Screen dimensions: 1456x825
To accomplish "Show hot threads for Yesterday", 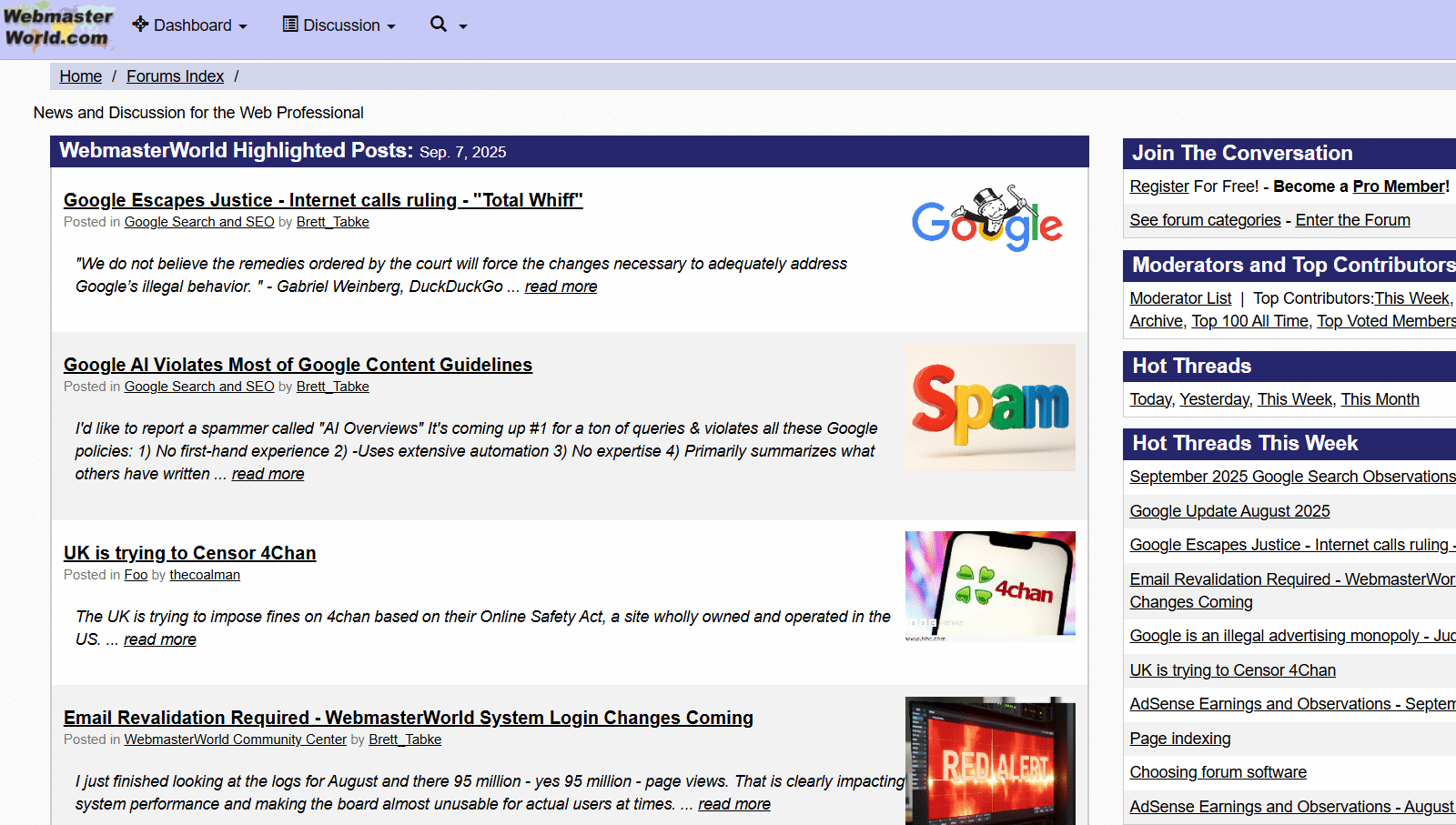I will coord(1214,399).
